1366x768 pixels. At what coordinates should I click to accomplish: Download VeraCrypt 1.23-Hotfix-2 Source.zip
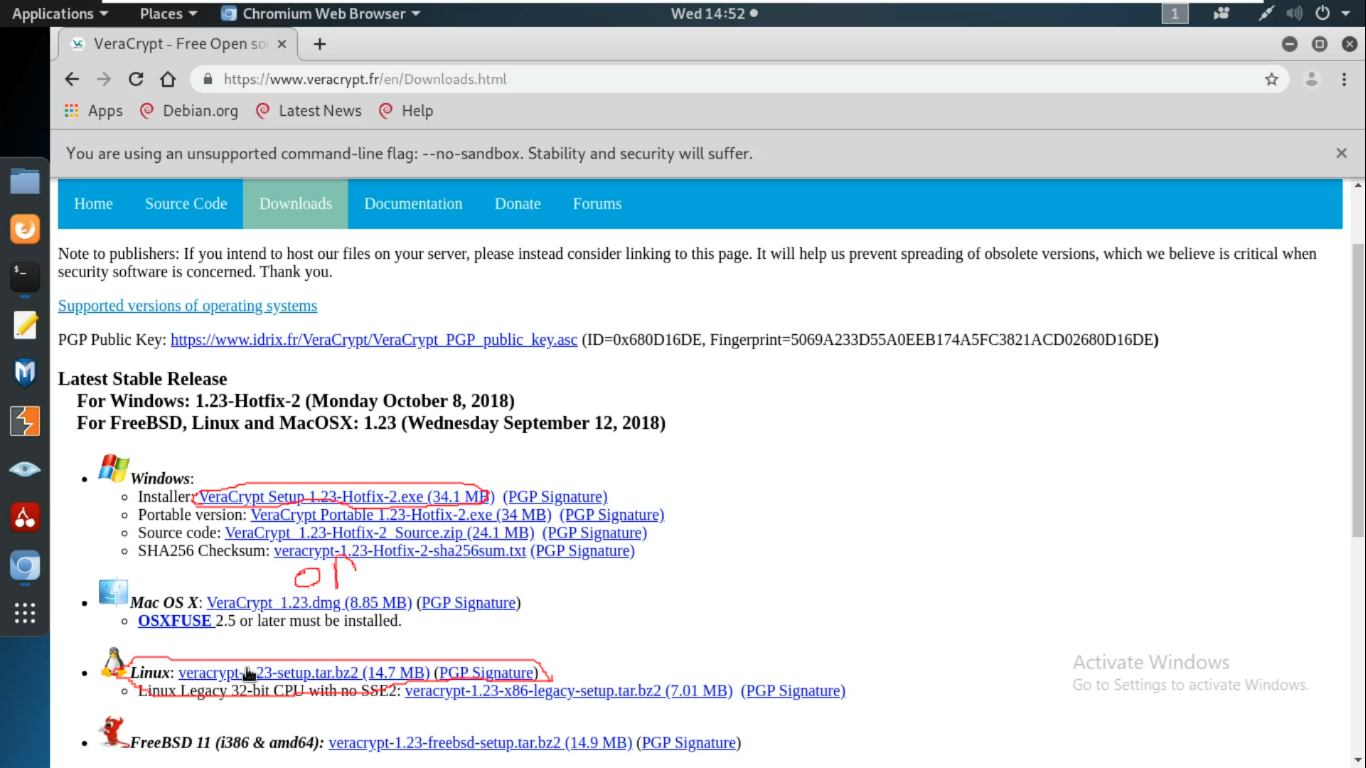(379, 533)
